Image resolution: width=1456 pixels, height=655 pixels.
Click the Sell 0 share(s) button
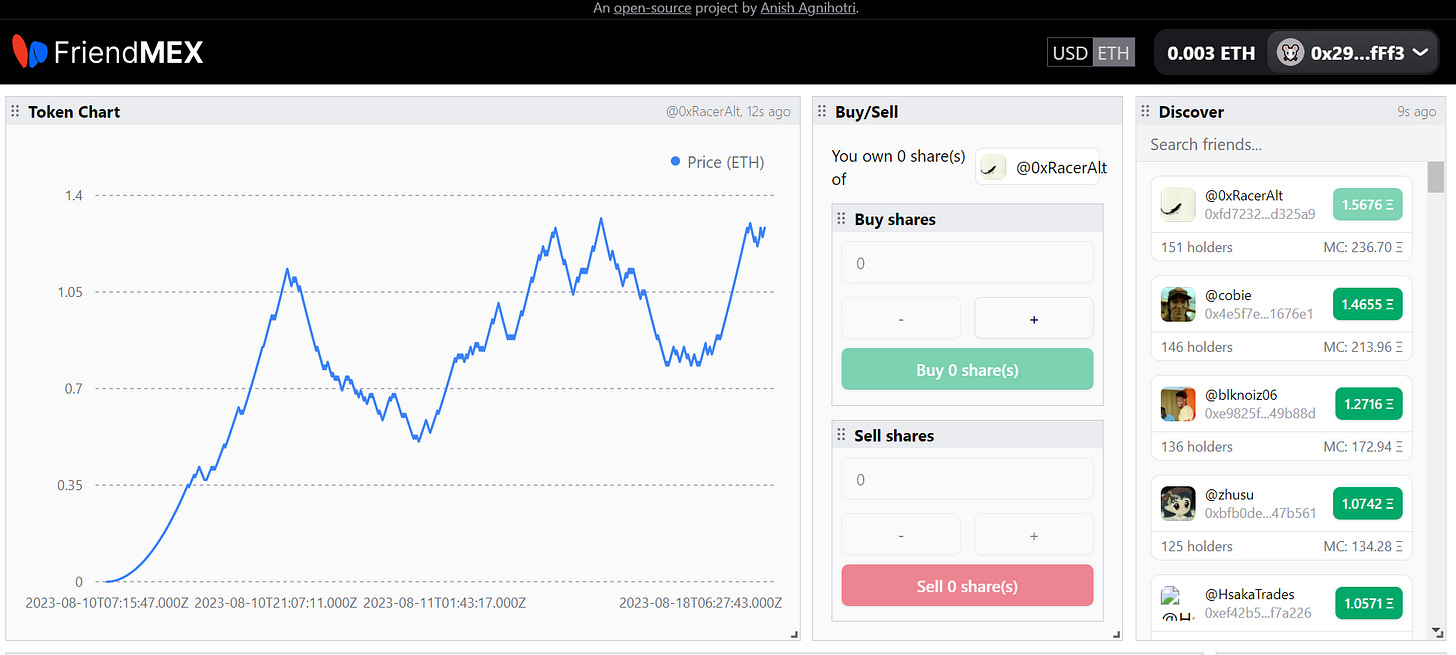click(967, 585)
